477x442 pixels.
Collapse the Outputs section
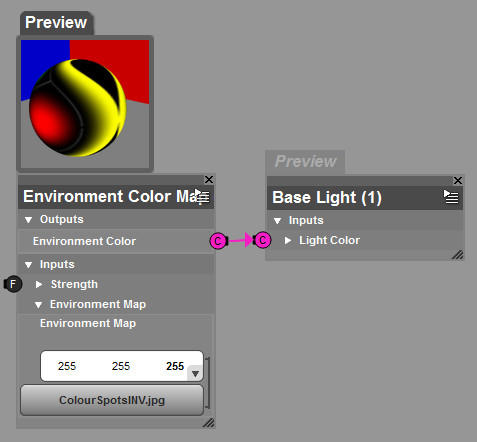coord(28,220)
